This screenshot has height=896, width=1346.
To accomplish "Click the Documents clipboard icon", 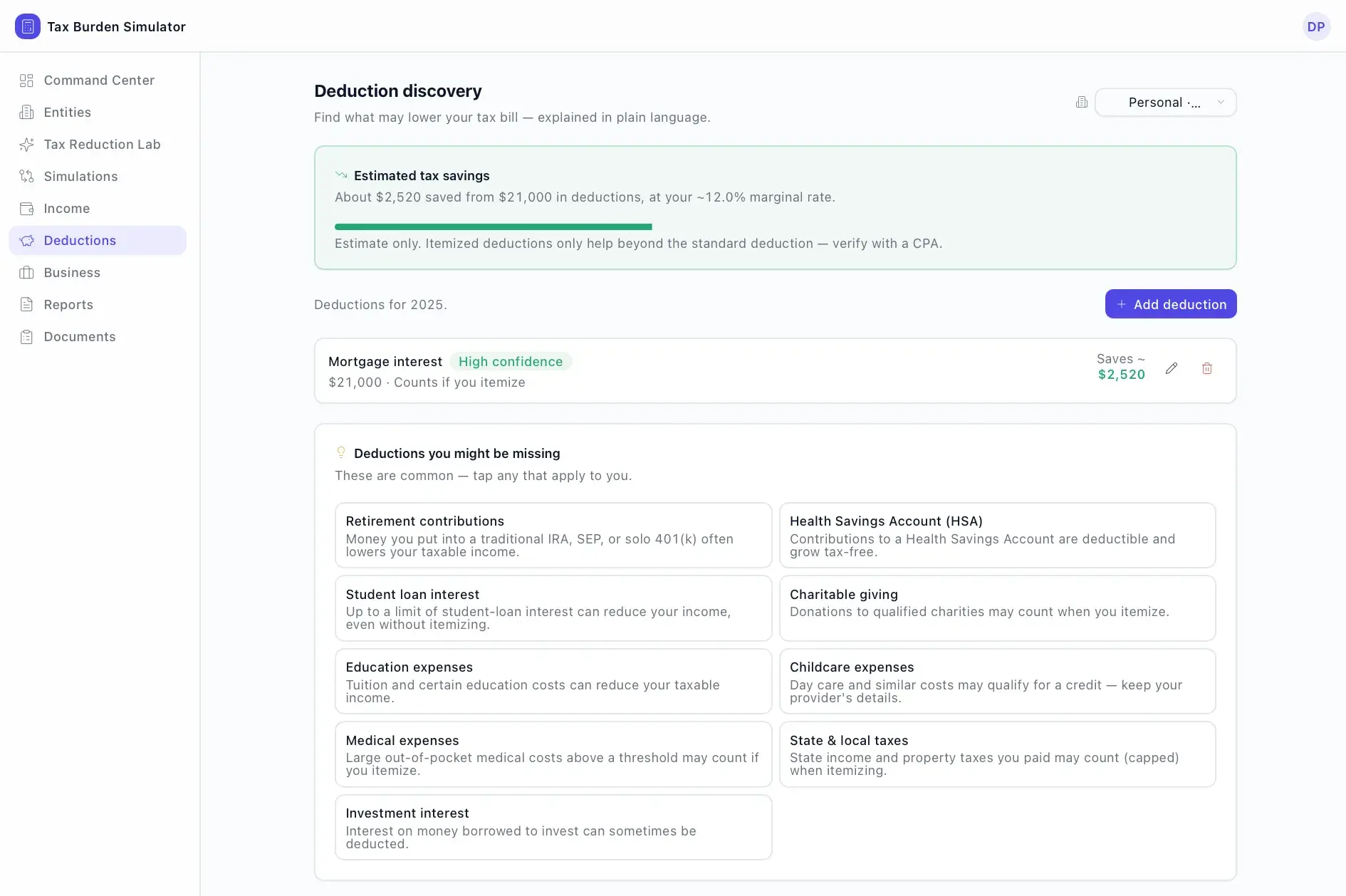I will 26,337.
